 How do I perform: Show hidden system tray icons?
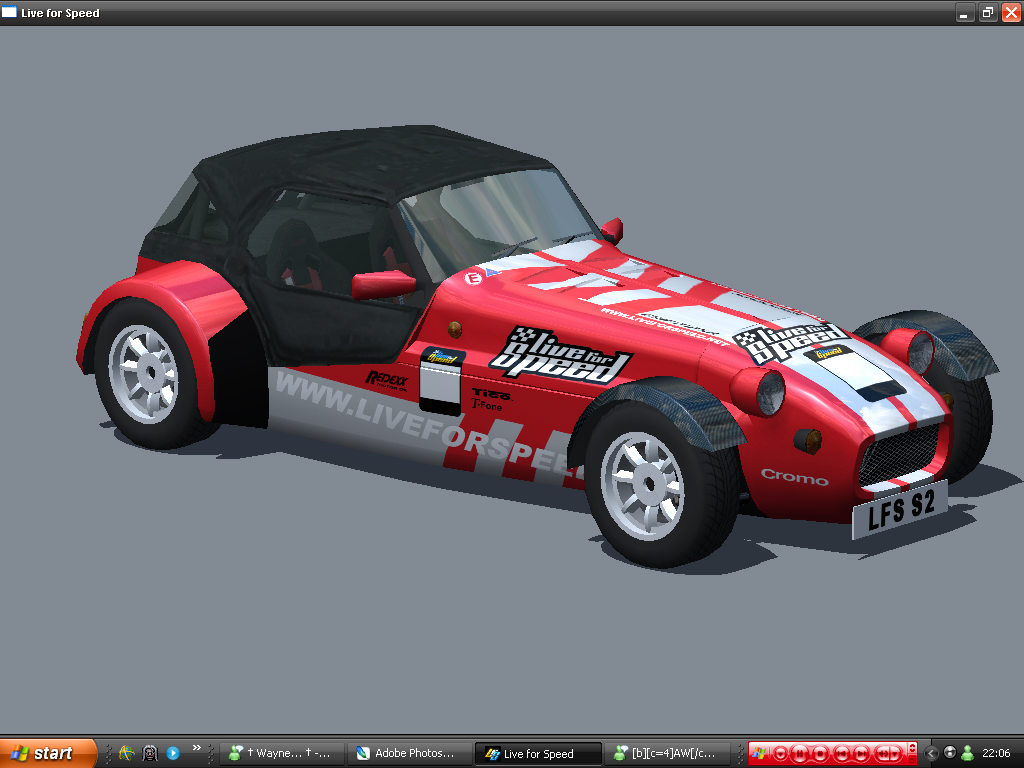click(x=931, y=754)
